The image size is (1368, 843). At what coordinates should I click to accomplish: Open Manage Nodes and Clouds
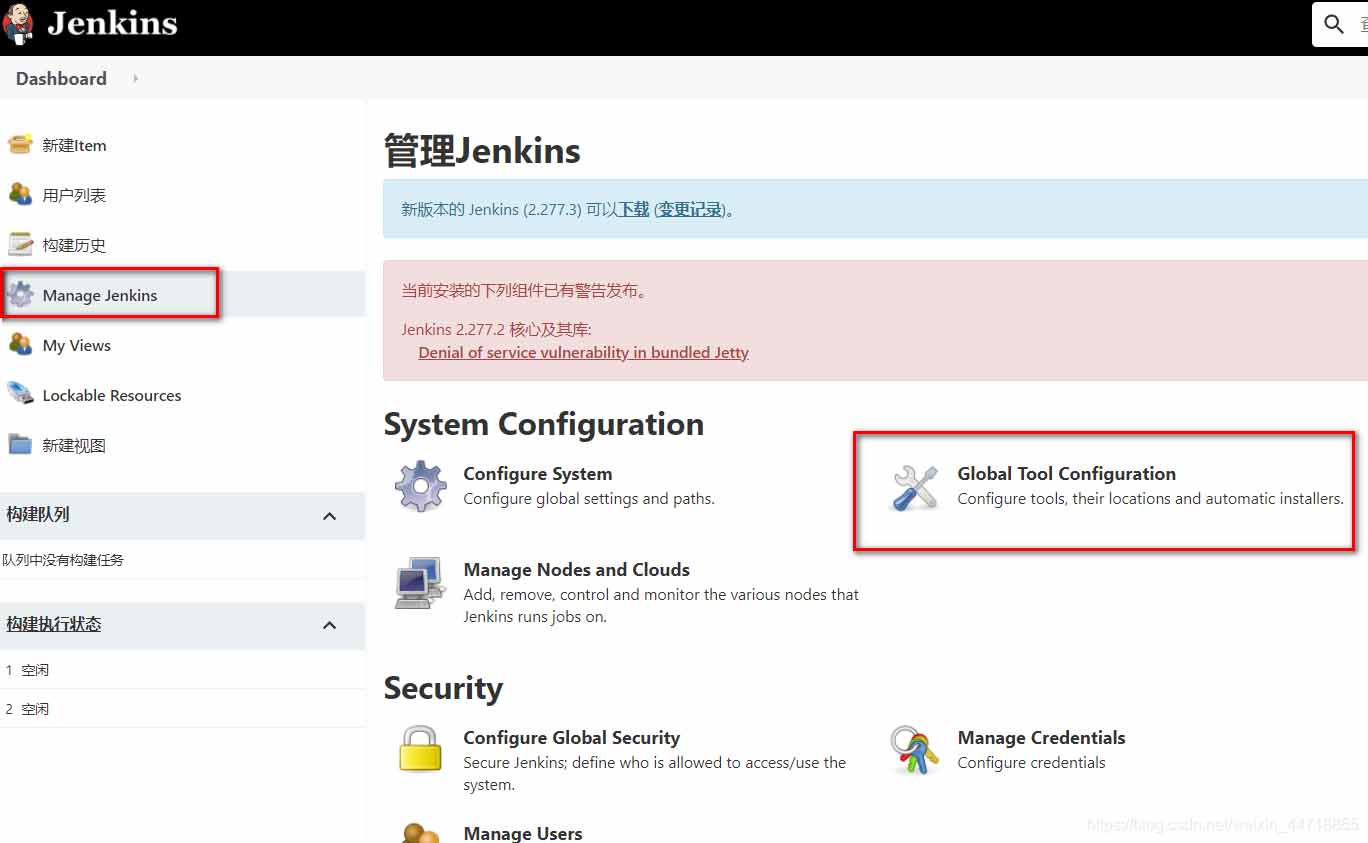[x=577, y=570]
